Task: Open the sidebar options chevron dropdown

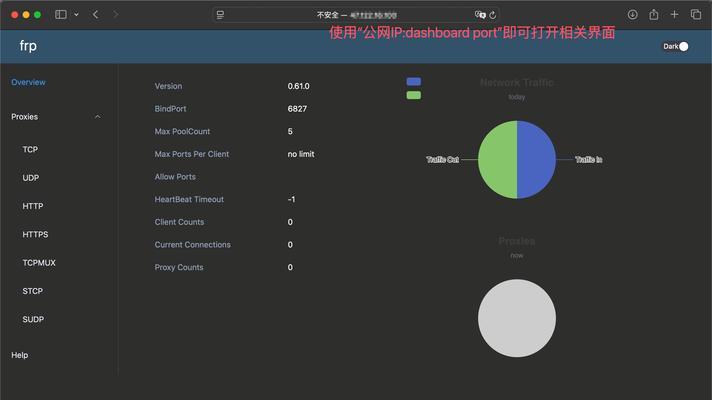Action: pyautogui.click(x=76, y=15)
